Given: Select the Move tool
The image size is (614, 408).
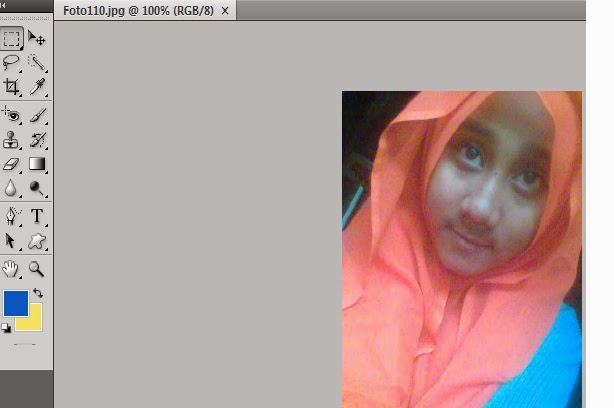Looking at the screenshot, I should (37, 38).
